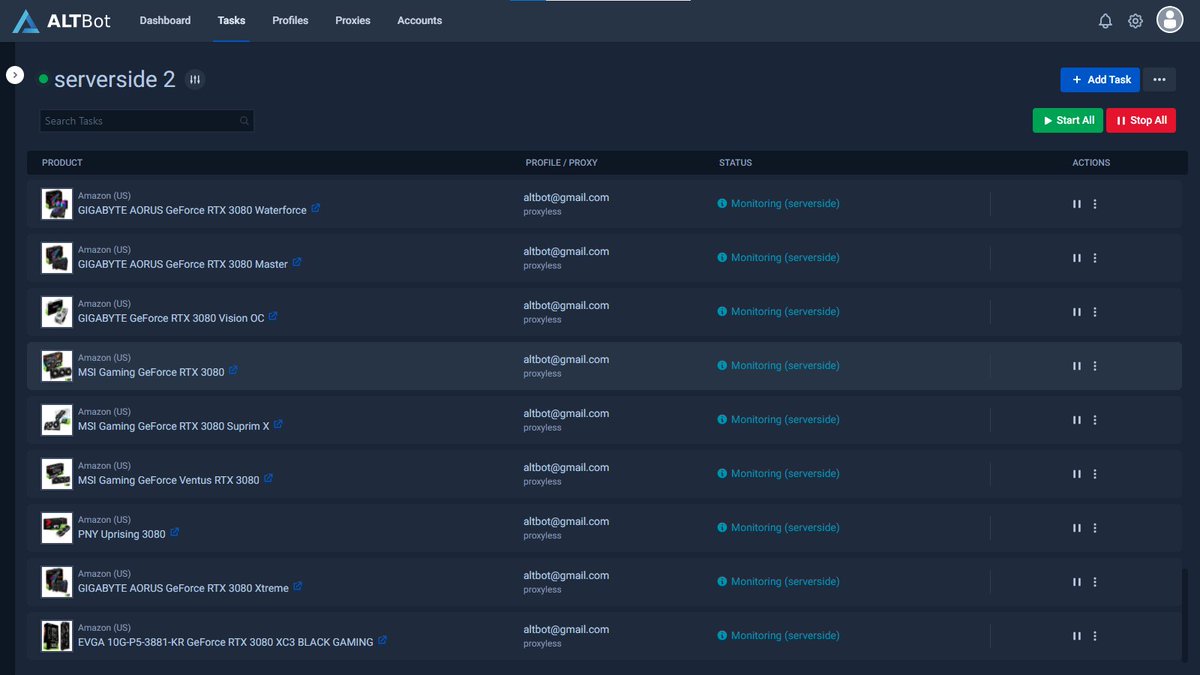Click status info icon for EVGA XC3 task
1200x675 pixels.
(x=722, y=636)
